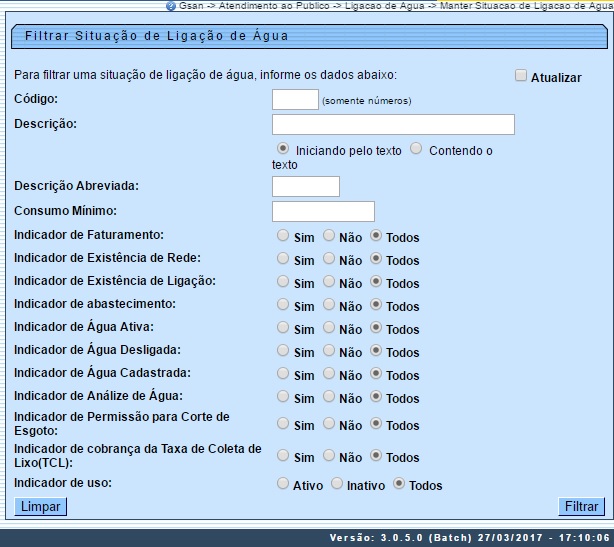Select Sim for Indicador de Água Ativa

pos(283,328)
